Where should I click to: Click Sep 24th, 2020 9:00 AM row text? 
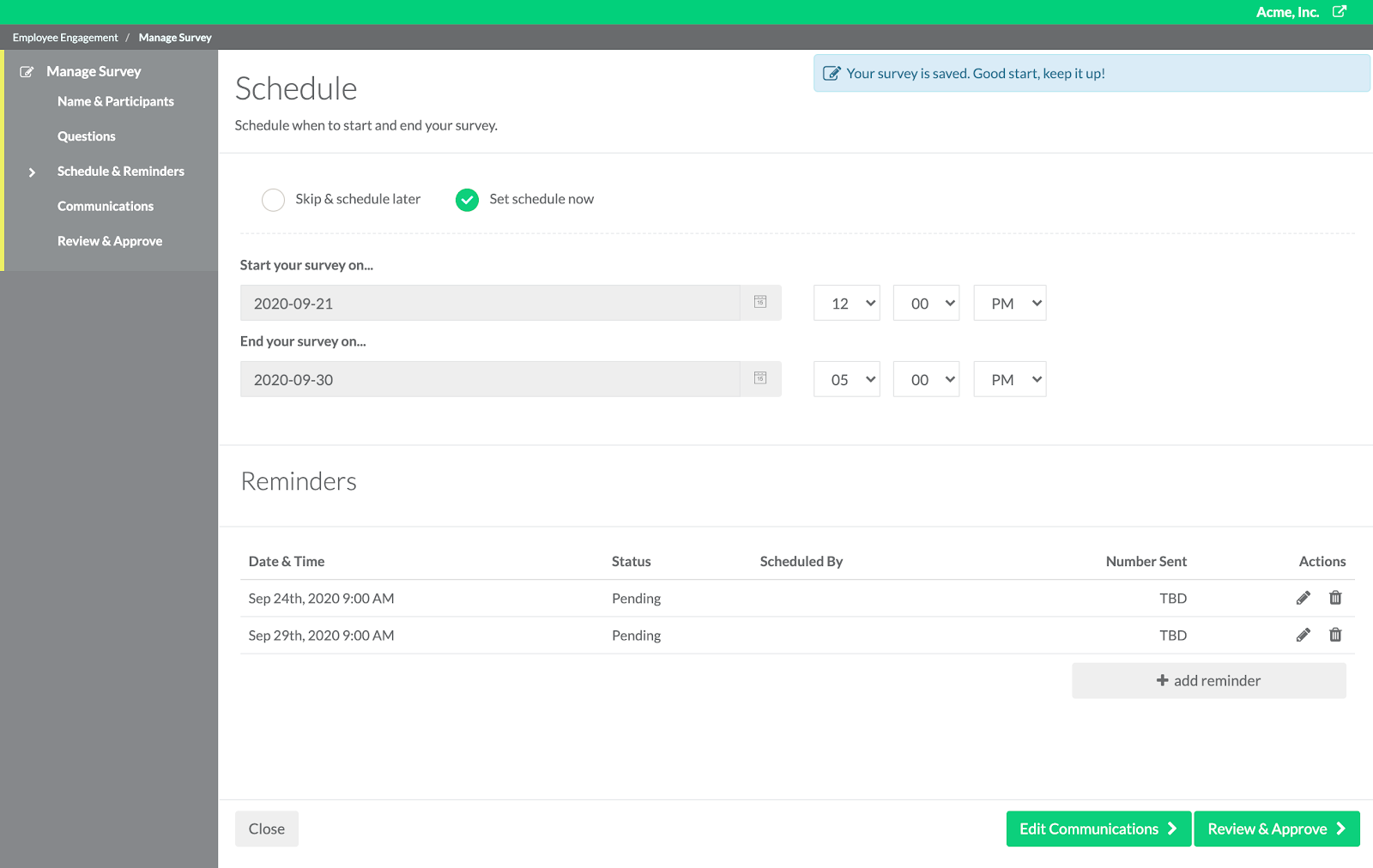coord(321,599)
